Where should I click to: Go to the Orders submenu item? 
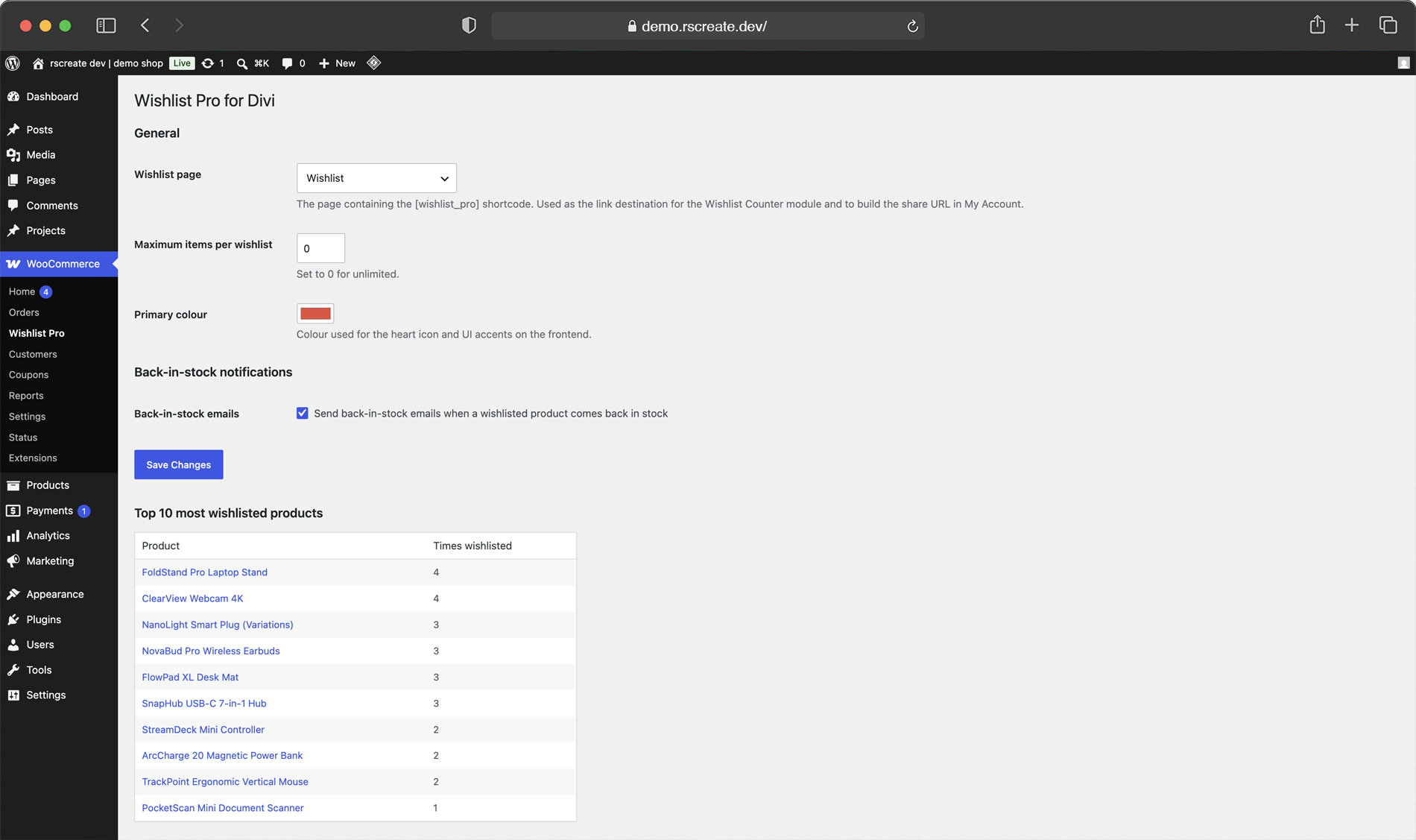coord(24,312)
